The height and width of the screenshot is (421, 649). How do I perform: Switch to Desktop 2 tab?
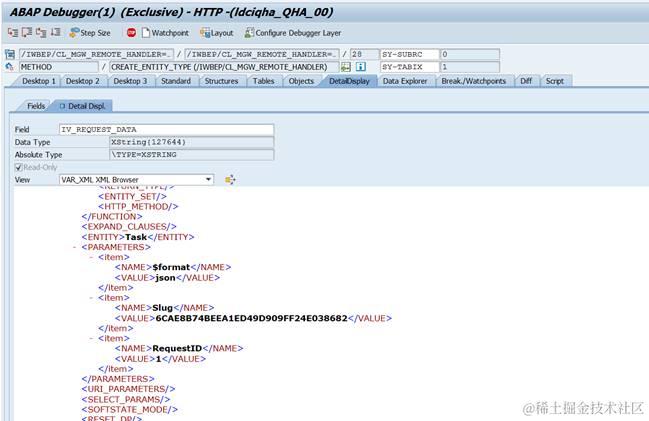82,81
